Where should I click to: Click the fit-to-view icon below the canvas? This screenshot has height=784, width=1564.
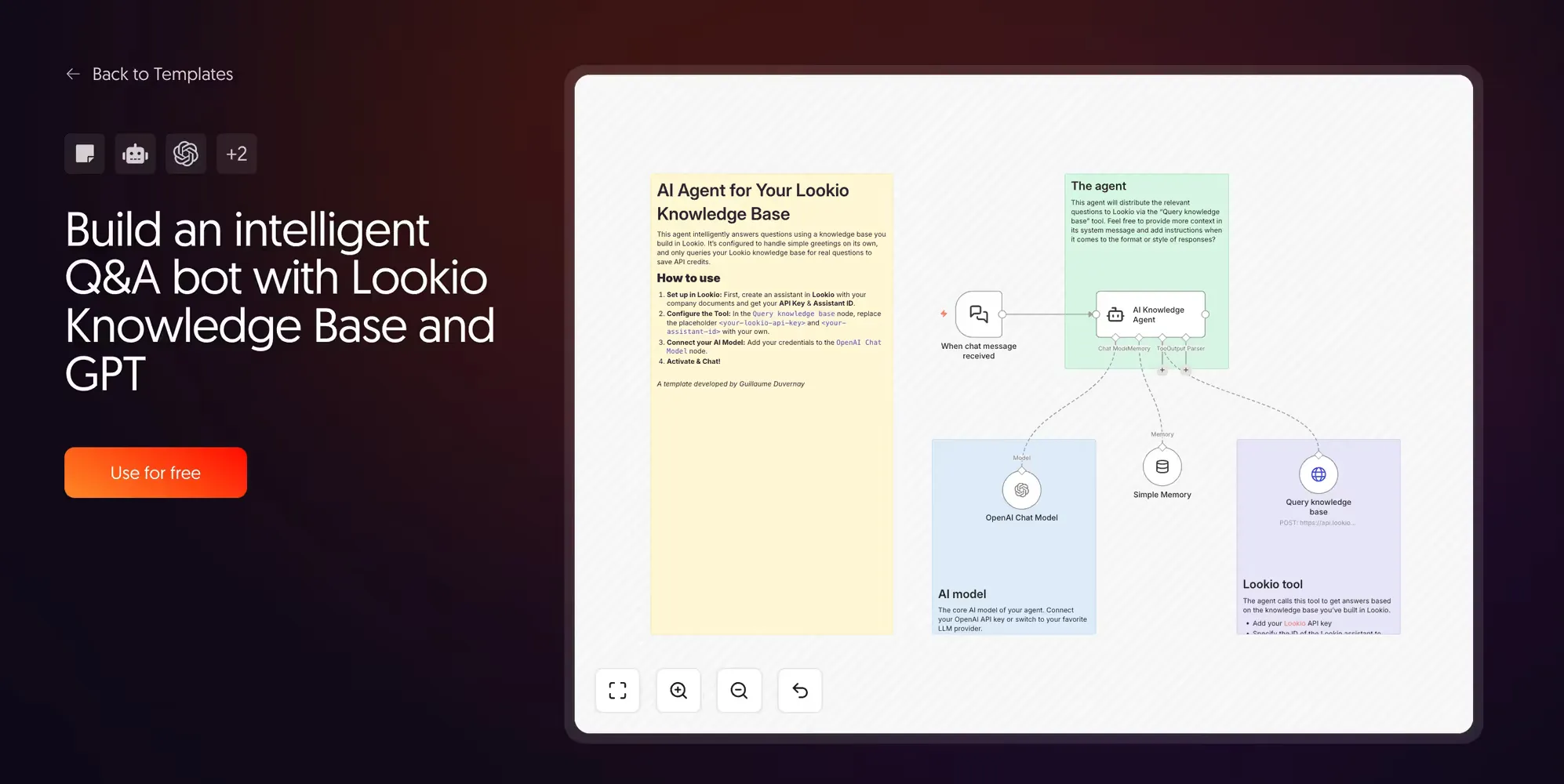617,691
